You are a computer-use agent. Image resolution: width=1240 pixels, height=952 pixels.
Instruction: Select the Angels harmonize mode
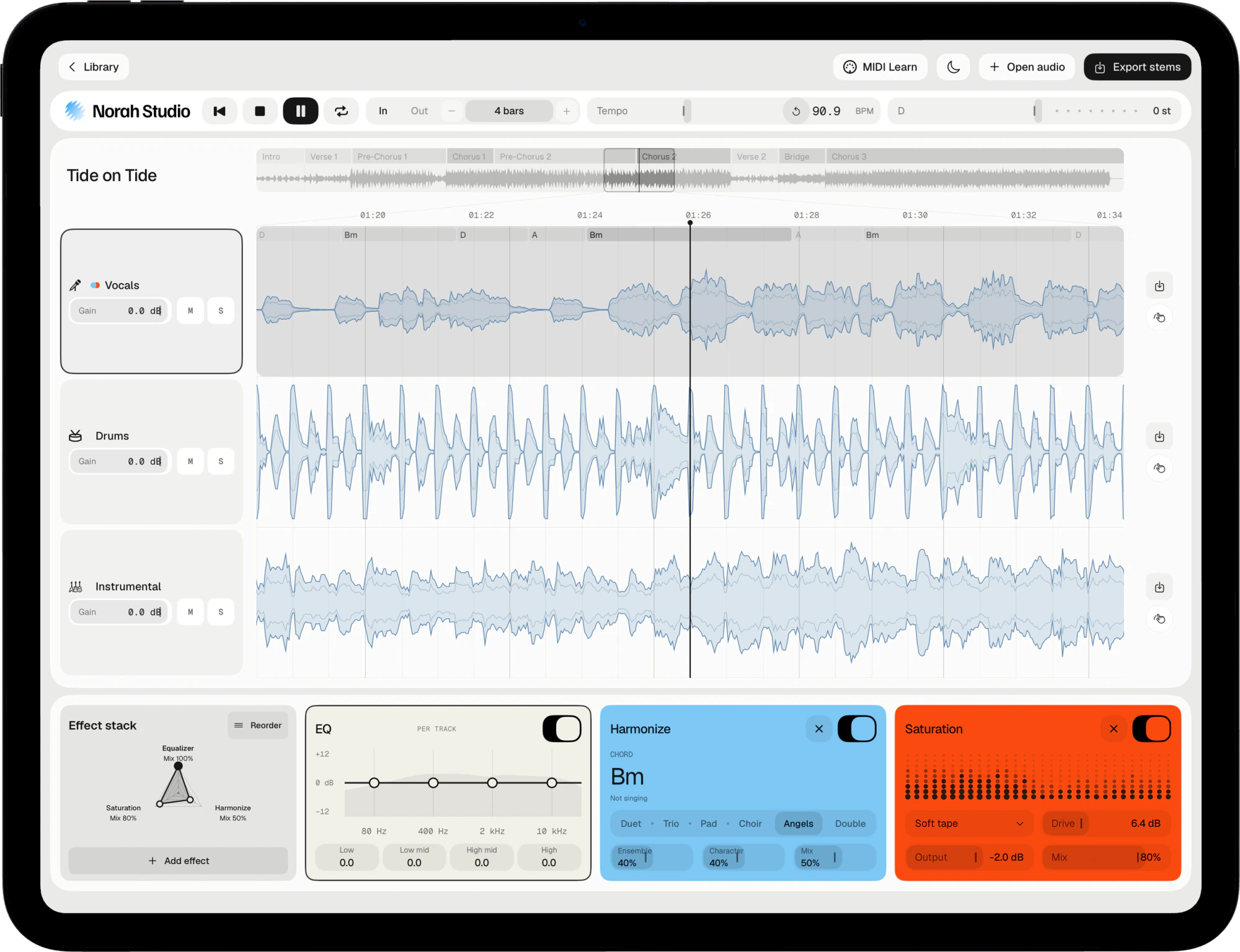798,824
